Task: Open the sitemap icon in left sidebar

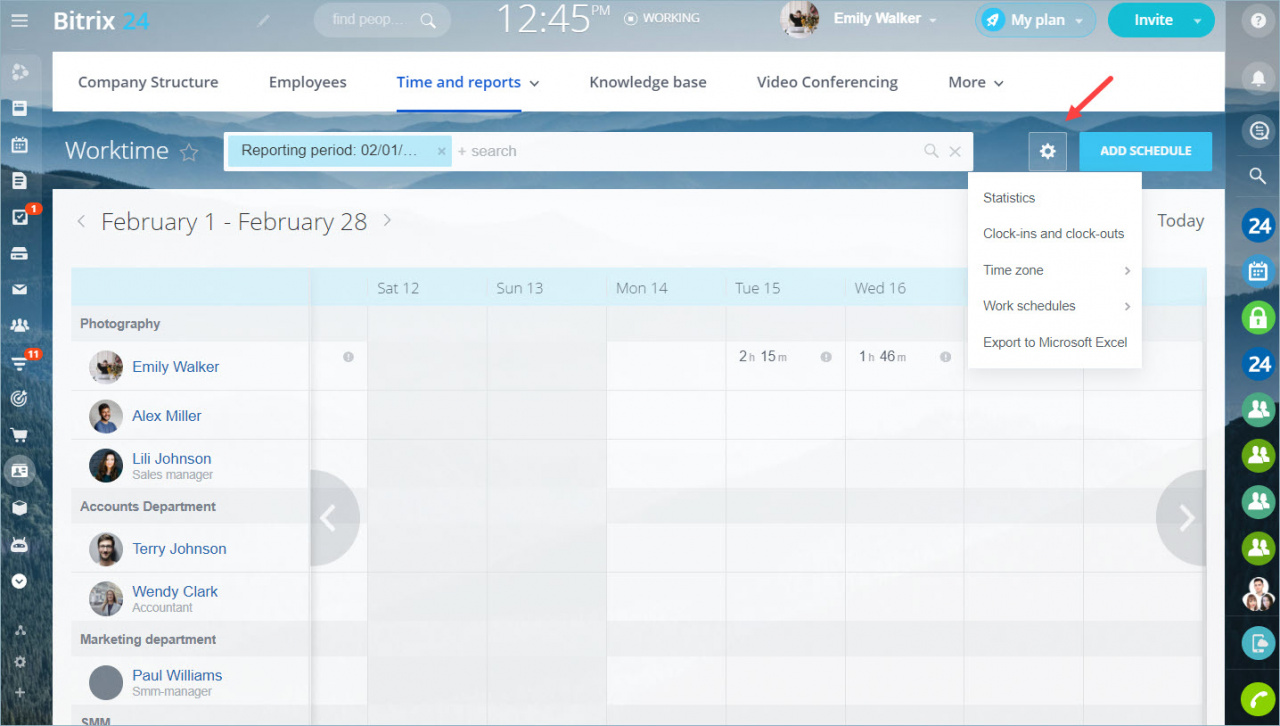Action: 19,631
